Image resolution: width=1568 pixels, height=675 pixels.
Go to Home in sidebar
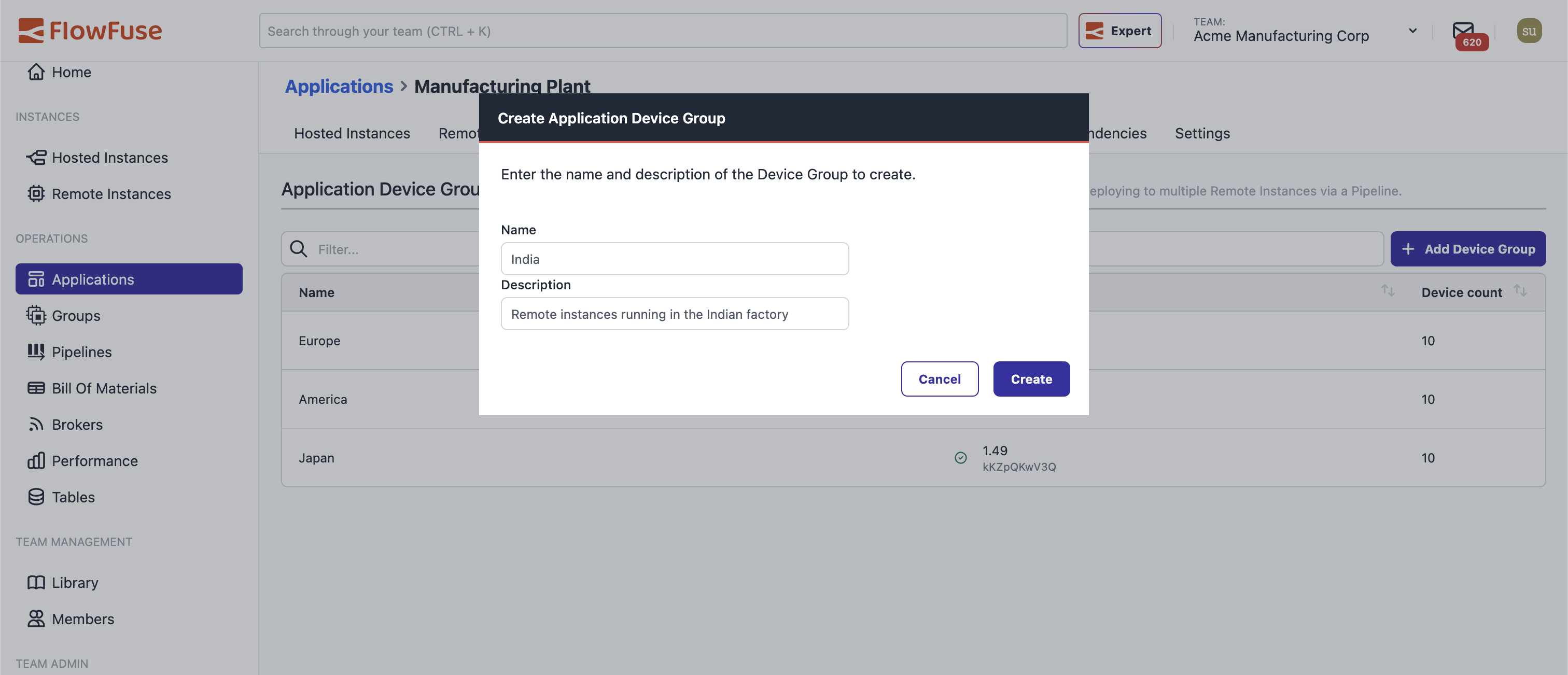(71, 72)
